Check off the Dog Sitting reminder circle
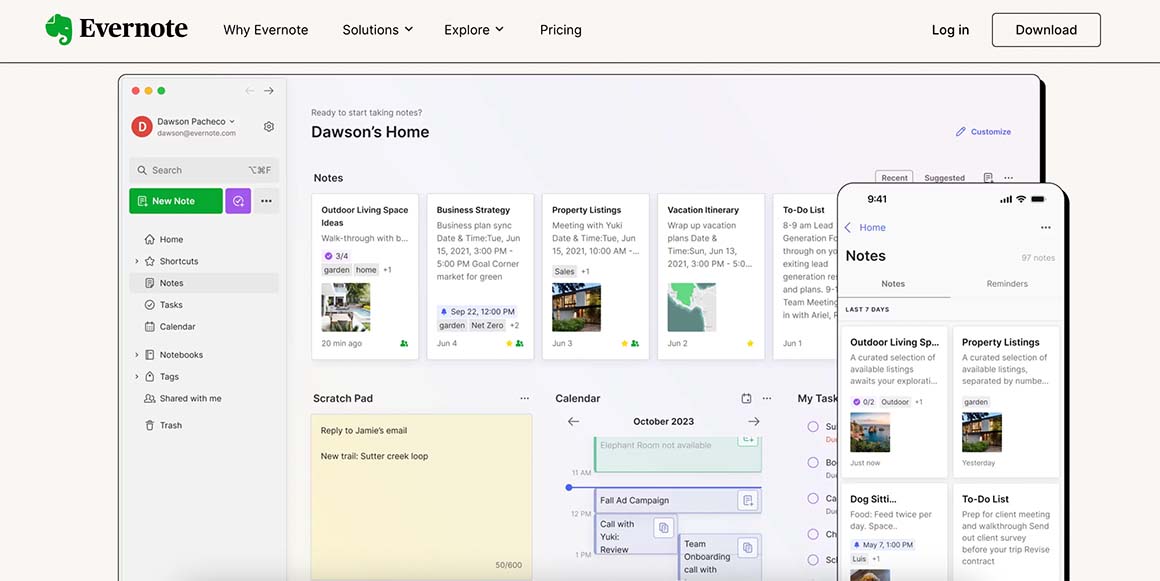Image resolution: width=1160 pixels, height=581 pixels. tap(858, 544)
